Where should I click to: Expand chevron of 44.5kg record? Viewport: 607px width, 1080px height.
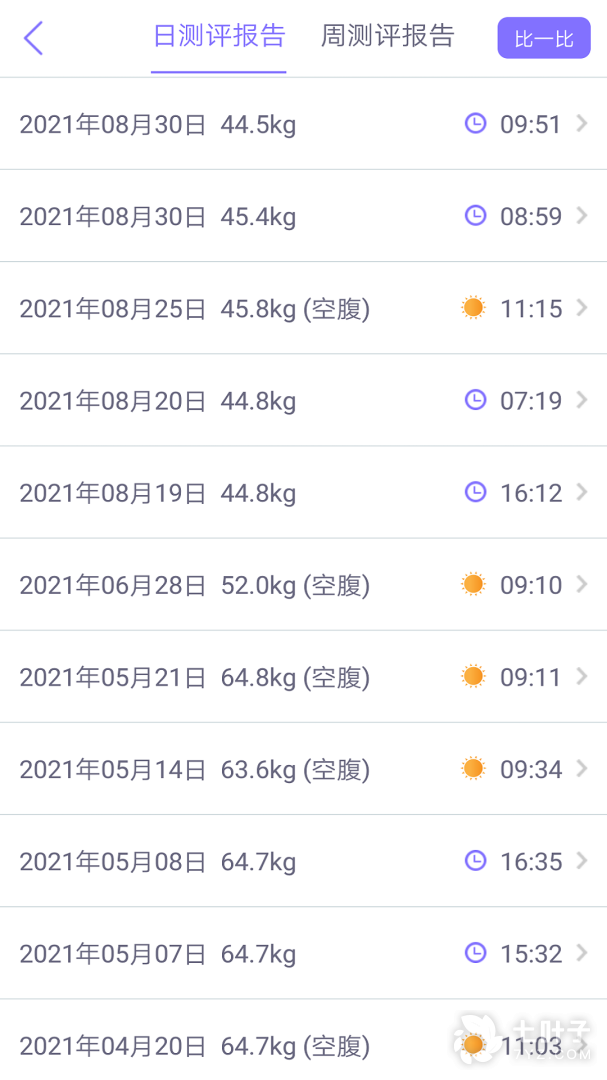pos(582,124)
